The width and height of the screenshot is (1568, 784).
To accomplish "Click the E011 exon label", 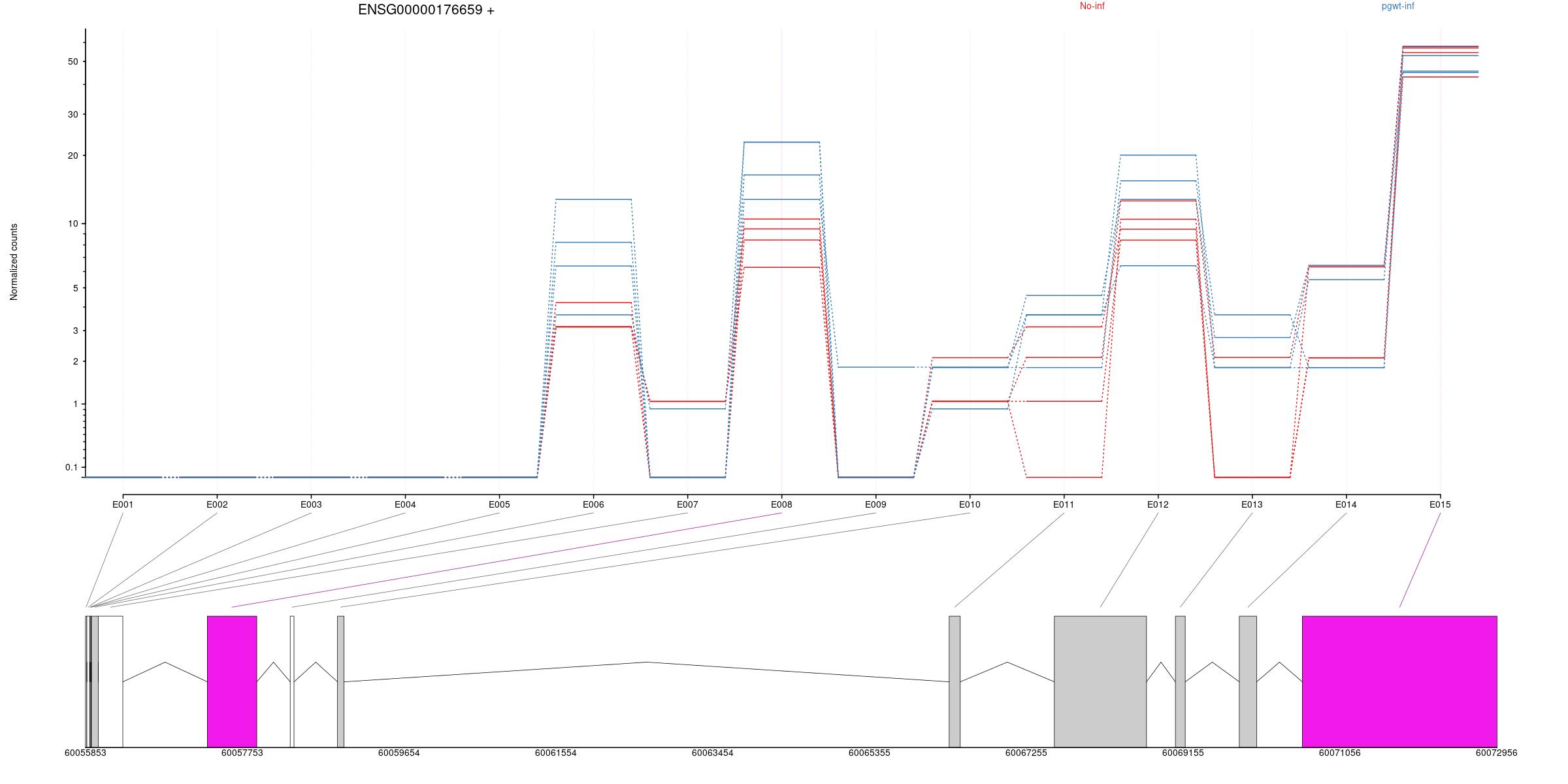I will point(1064,504).
